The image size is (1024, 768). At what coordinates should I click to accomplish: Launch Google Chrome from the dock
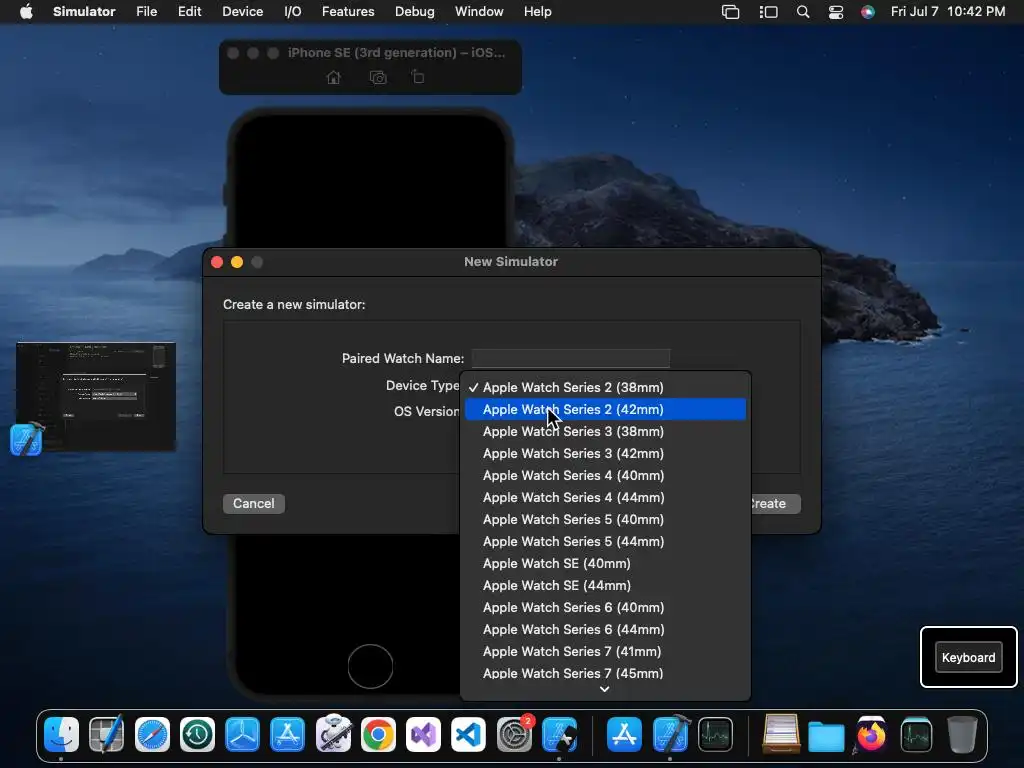point(378,734)
